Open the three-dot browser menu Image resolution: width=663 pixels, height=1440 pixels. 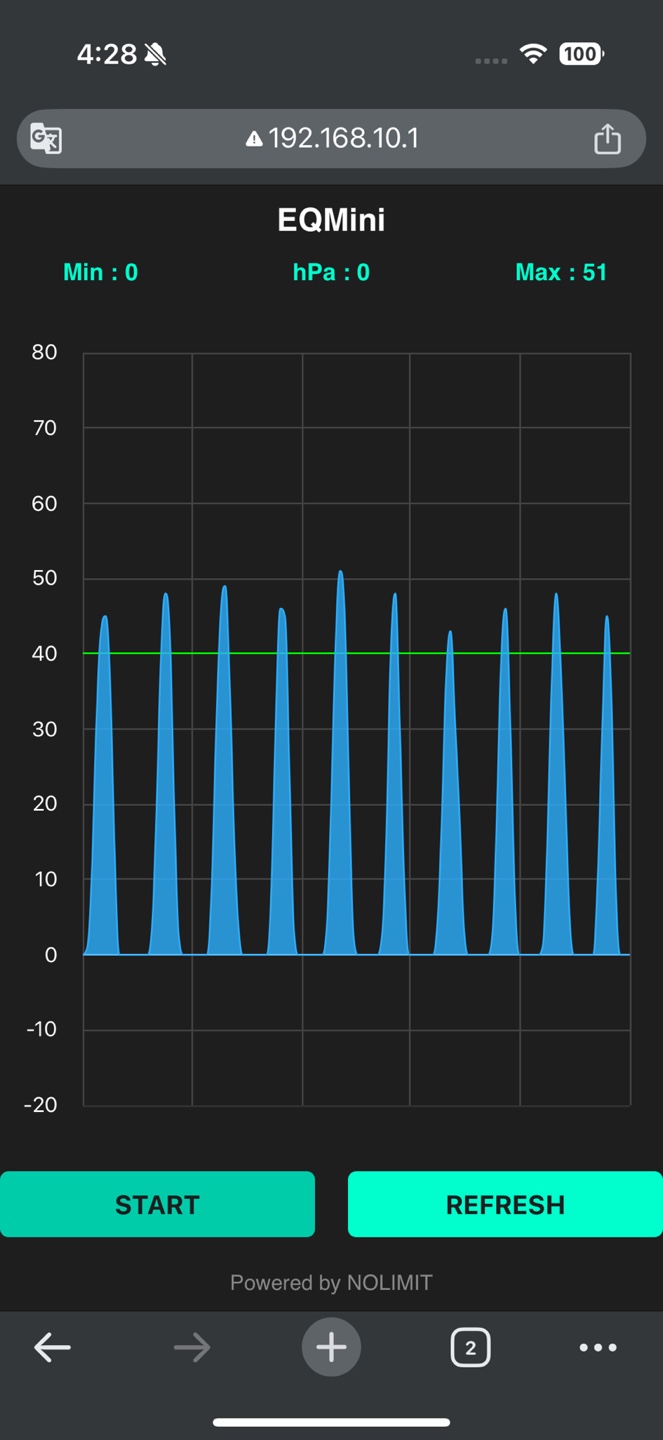(598, 1348)
